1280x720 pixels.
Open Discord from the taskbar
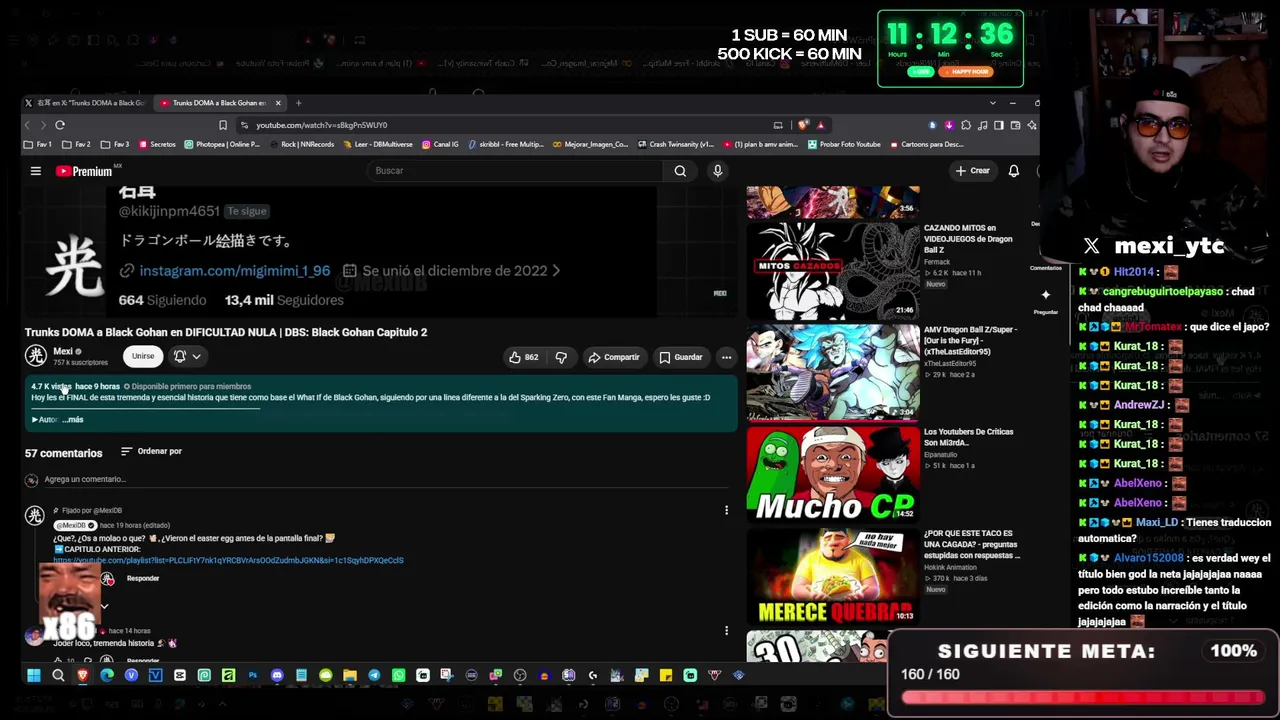click(277, 675)
